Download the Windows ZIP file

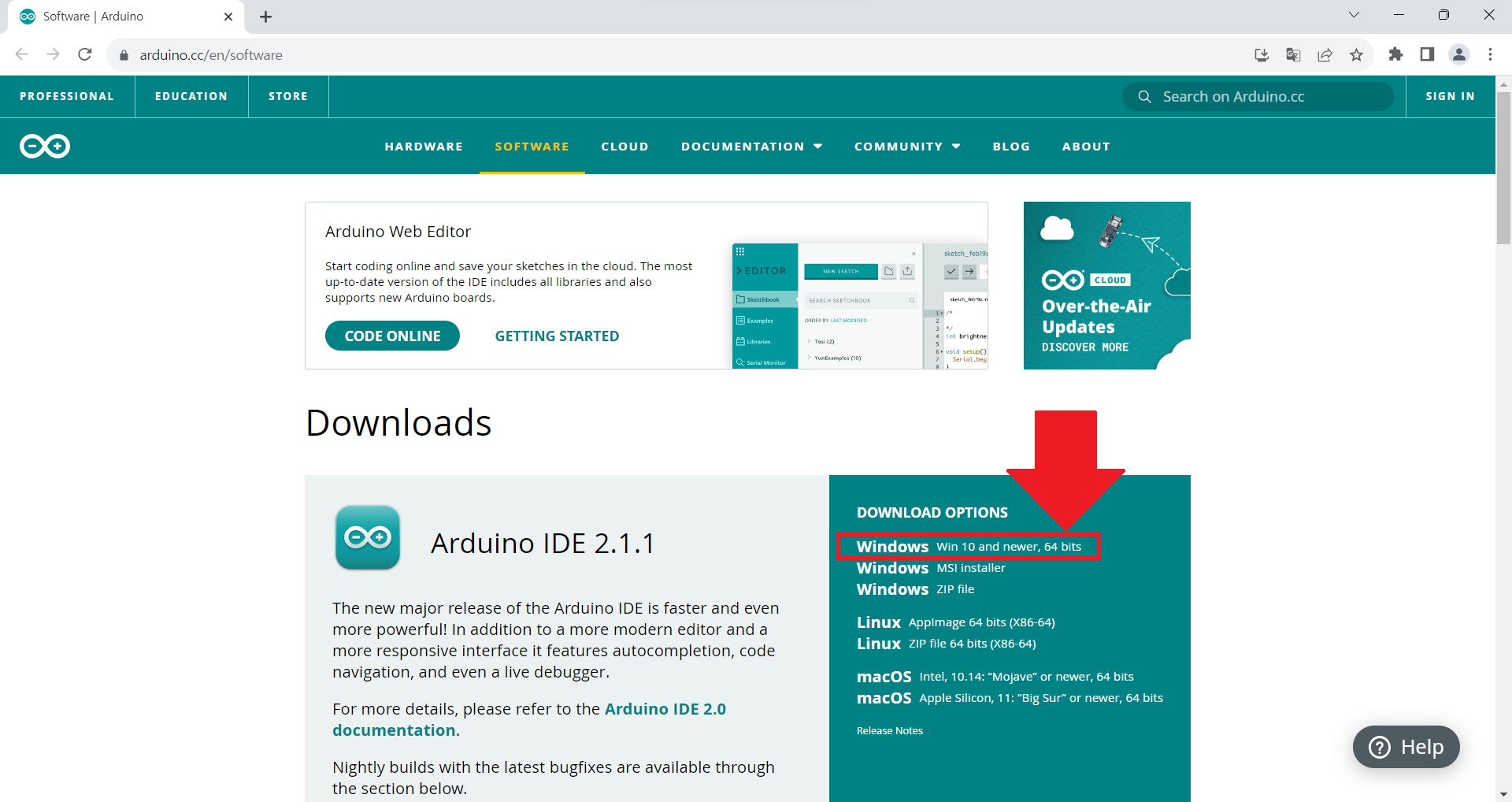pyautogui.click(x=915, y=589)
